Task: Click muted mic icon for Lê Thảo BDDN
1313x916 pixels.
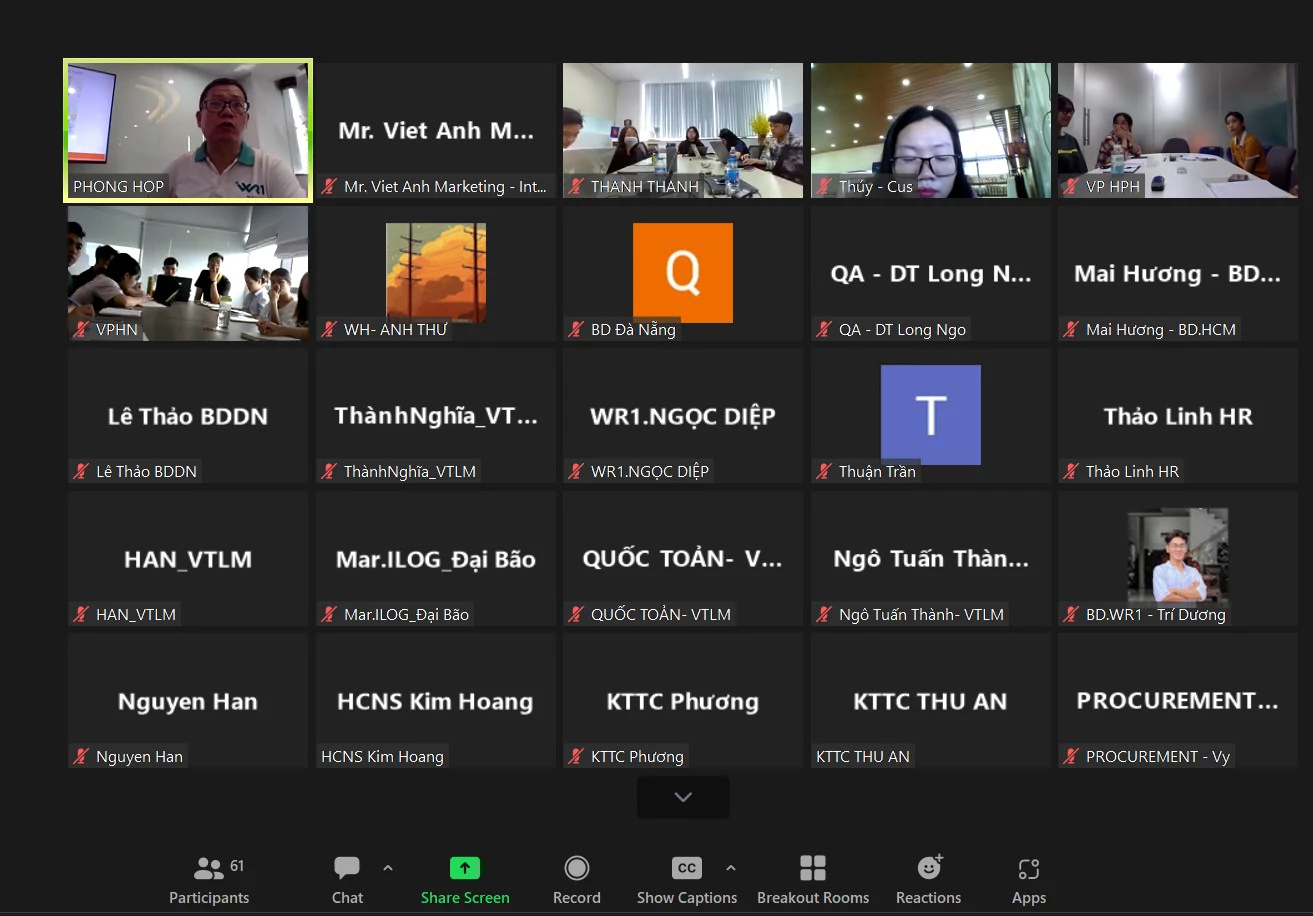Action: click(x=81, y=471)
